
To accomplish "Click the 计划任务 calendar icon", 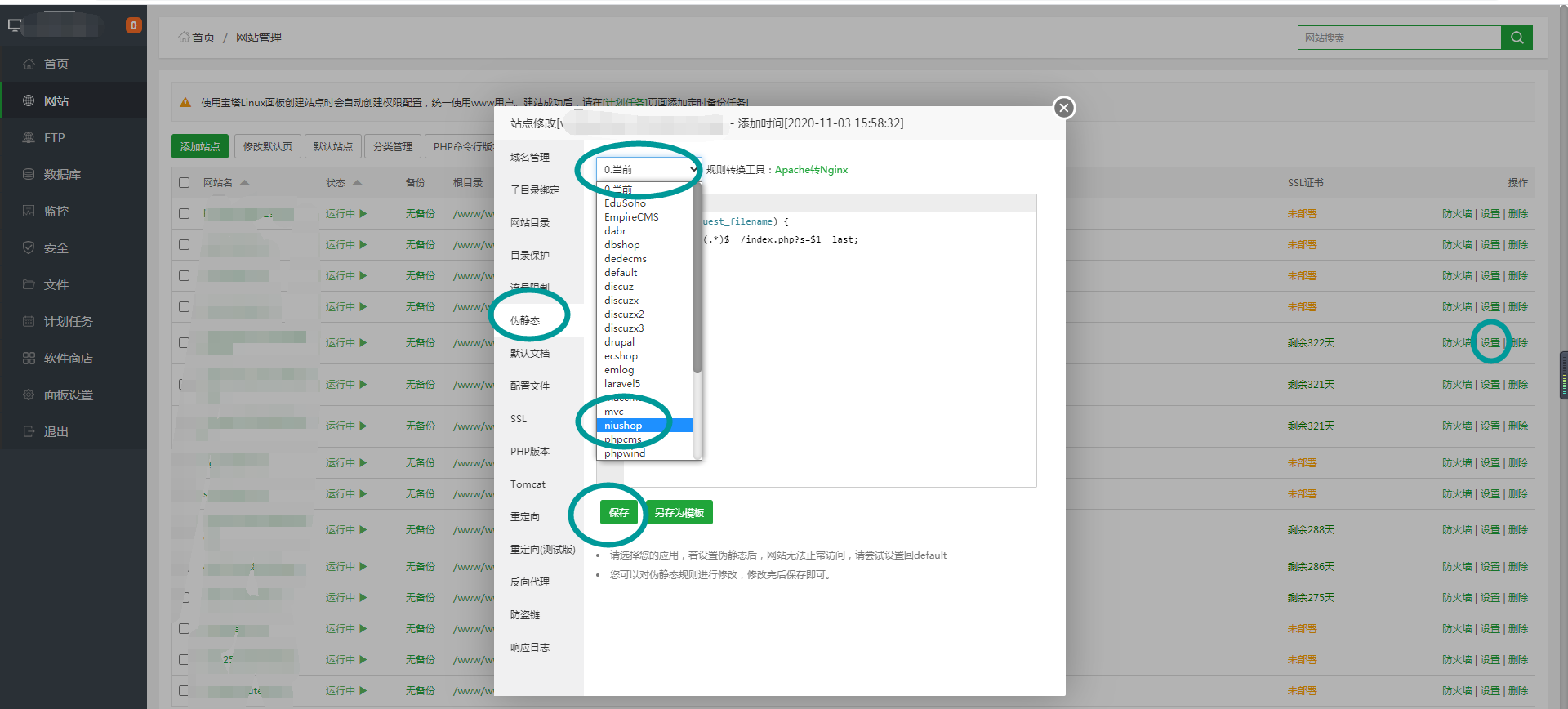I will (29, 321).
